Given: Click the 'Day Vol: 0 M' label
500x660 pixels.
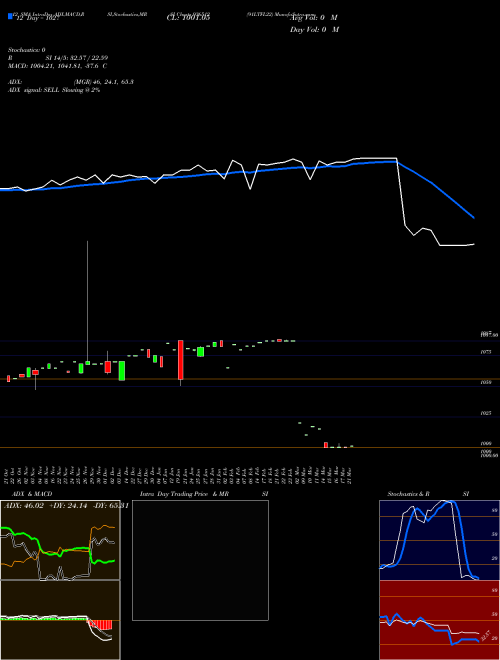Looking at the screenshot, I should 314,30.
